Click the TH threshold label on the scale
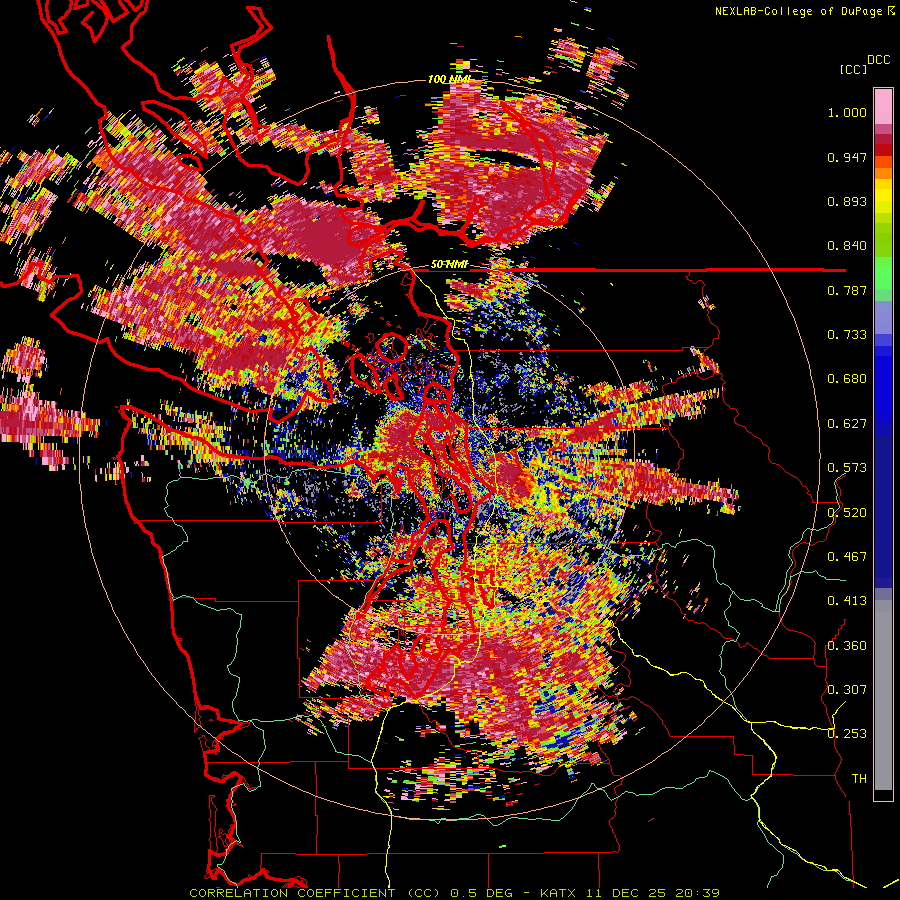Viewport: 900px width, 900px height. 859,779
